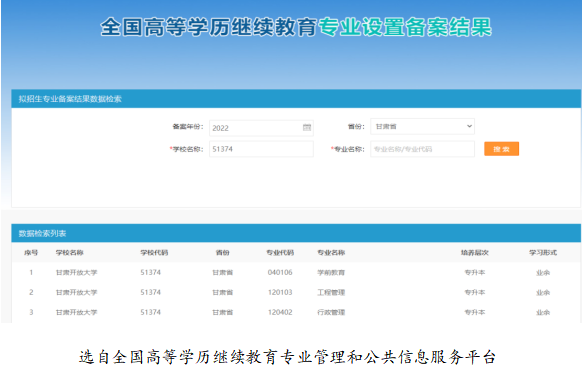
Task: Select the 学校名称 table column header
Action: [69, 252]
